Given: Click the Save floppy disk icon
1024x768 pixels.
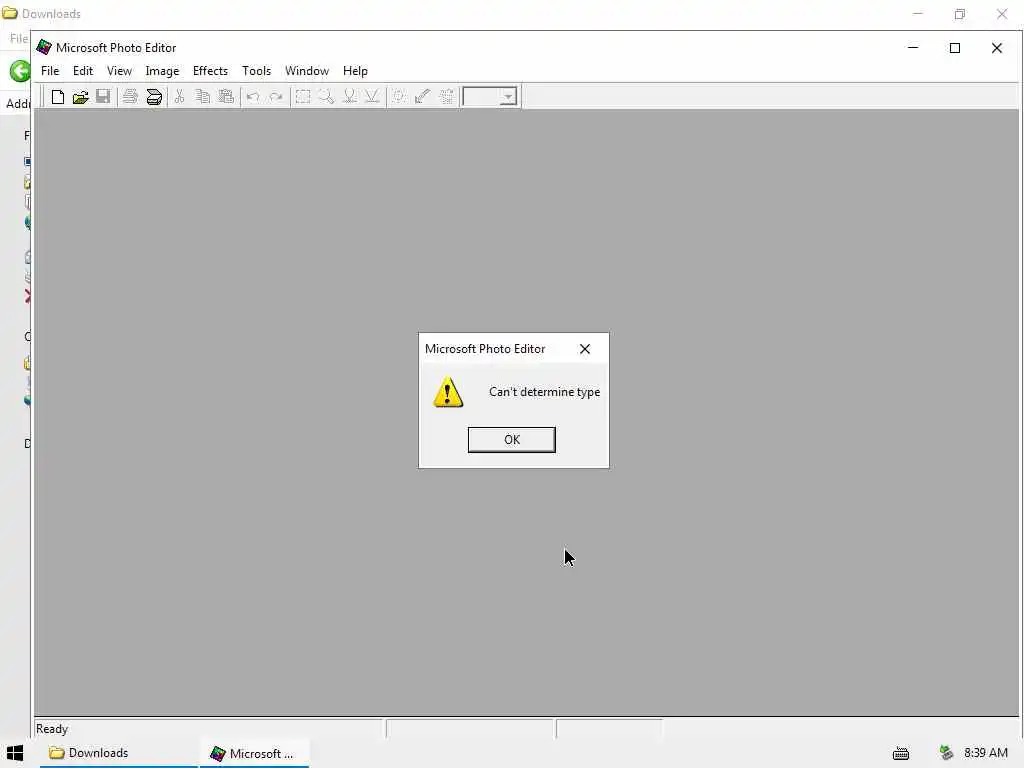Looking at the screenshot, I should point(103,97).
